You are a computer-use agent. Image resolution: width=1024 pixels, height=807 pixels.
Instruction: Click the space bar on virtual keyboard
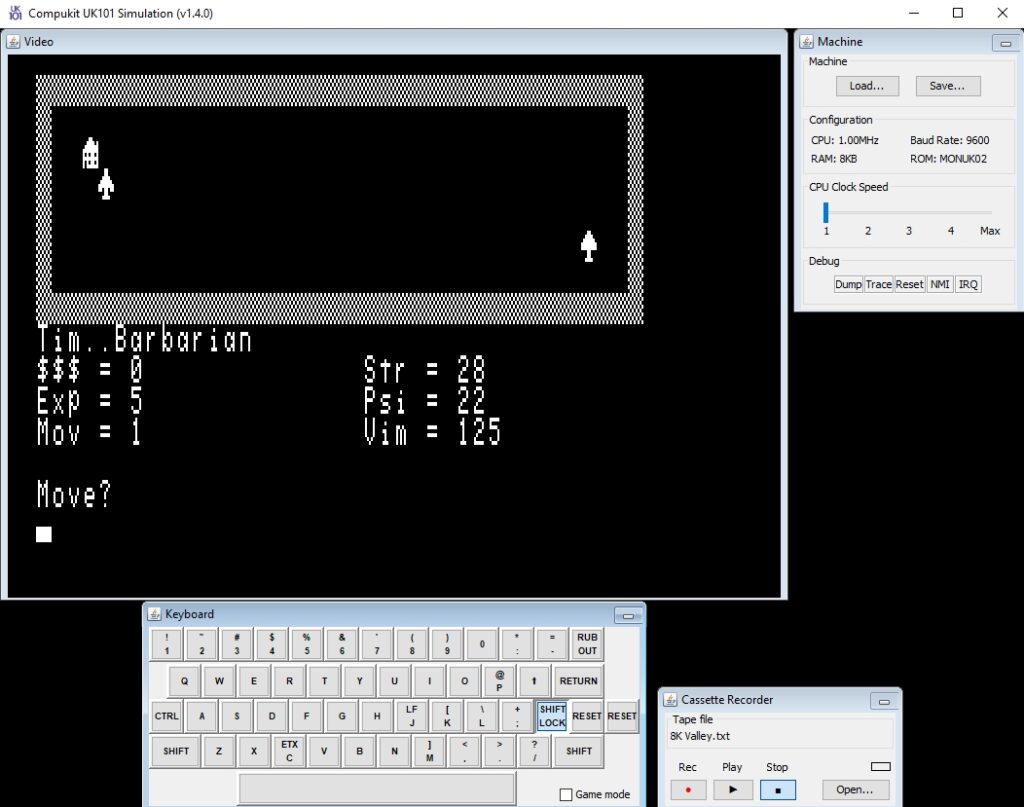tap(377, 789)
